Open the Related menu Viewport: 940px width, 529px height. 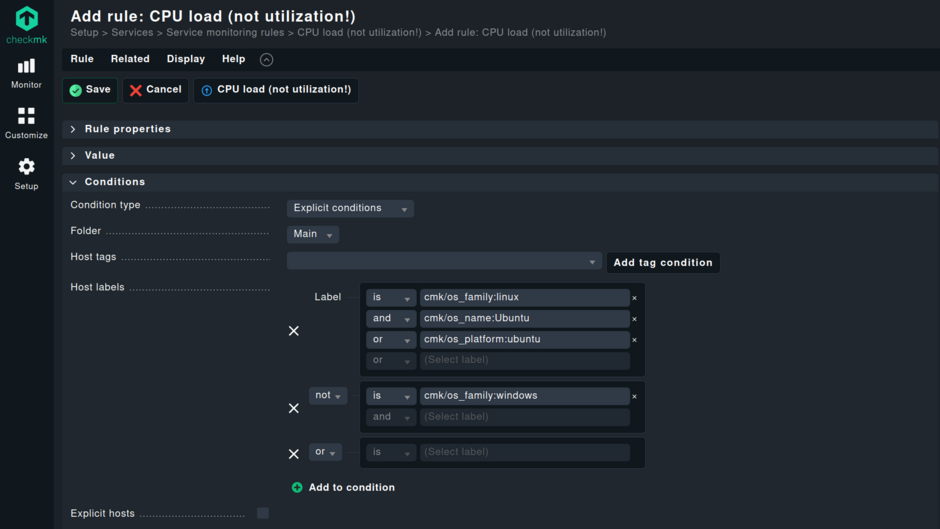(130, 59)
